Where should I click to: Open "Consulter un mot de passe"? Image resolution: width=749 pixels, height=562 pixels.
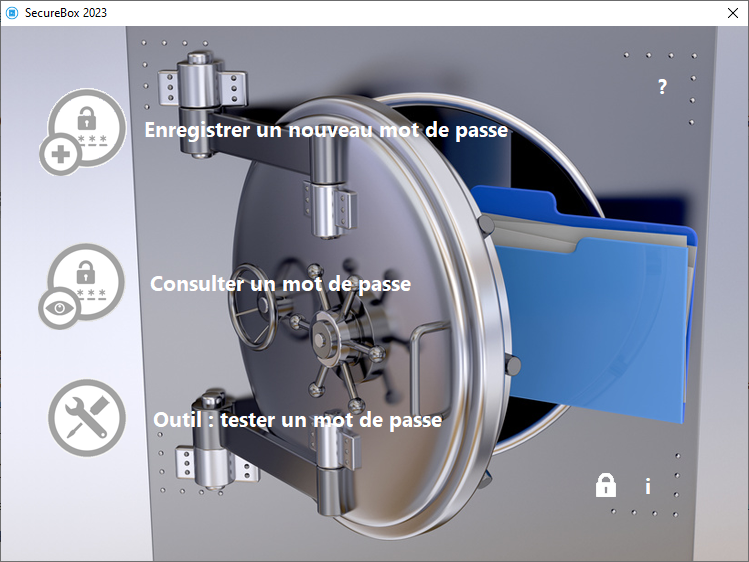coord(280,284)
